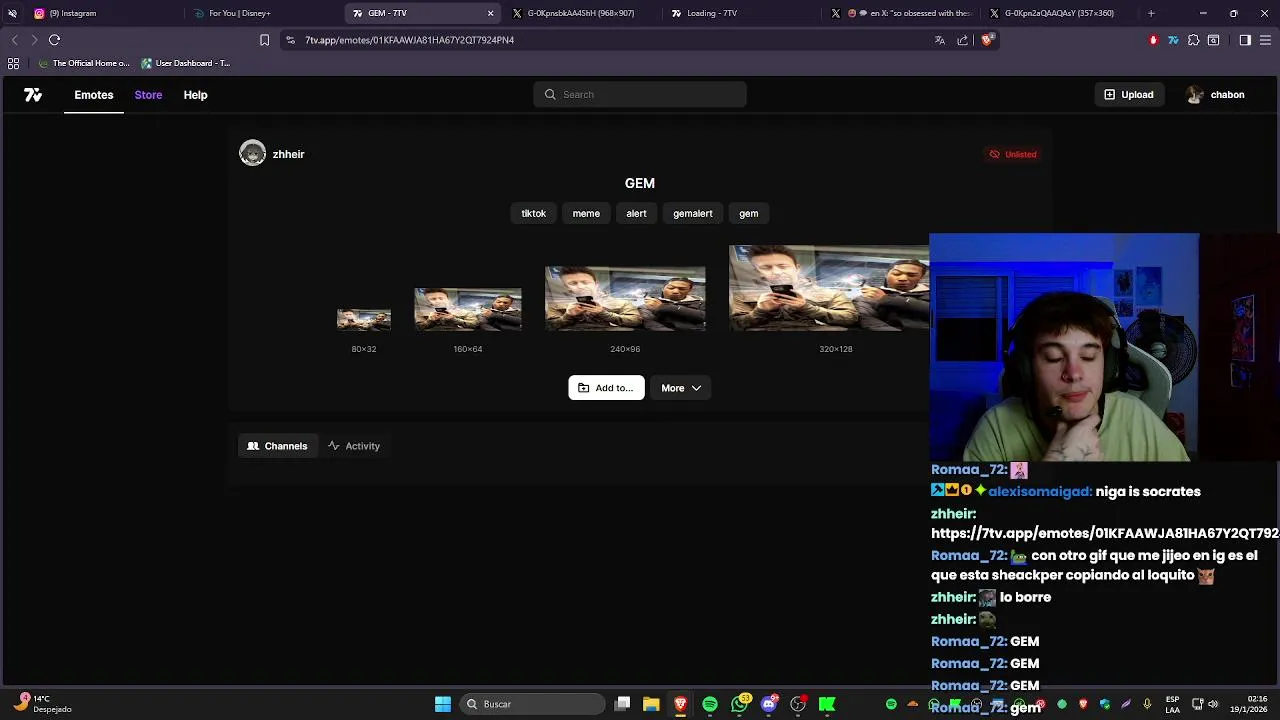Click the translate page icon
Image resolution: width=1280 pixels, height=720 pixels.
pyautogui.click(x=940, y=40)
